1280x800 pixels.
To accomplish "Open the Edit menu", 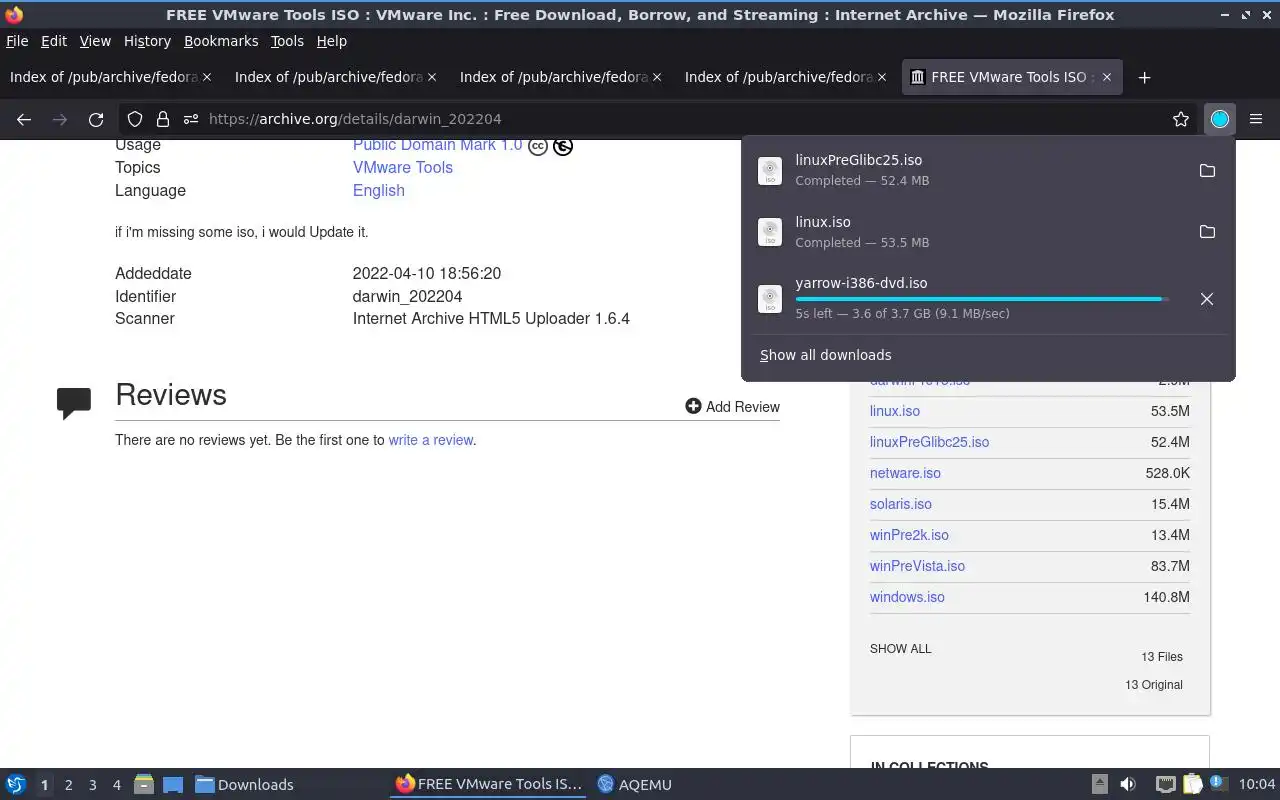I will (x=54, y=41).
